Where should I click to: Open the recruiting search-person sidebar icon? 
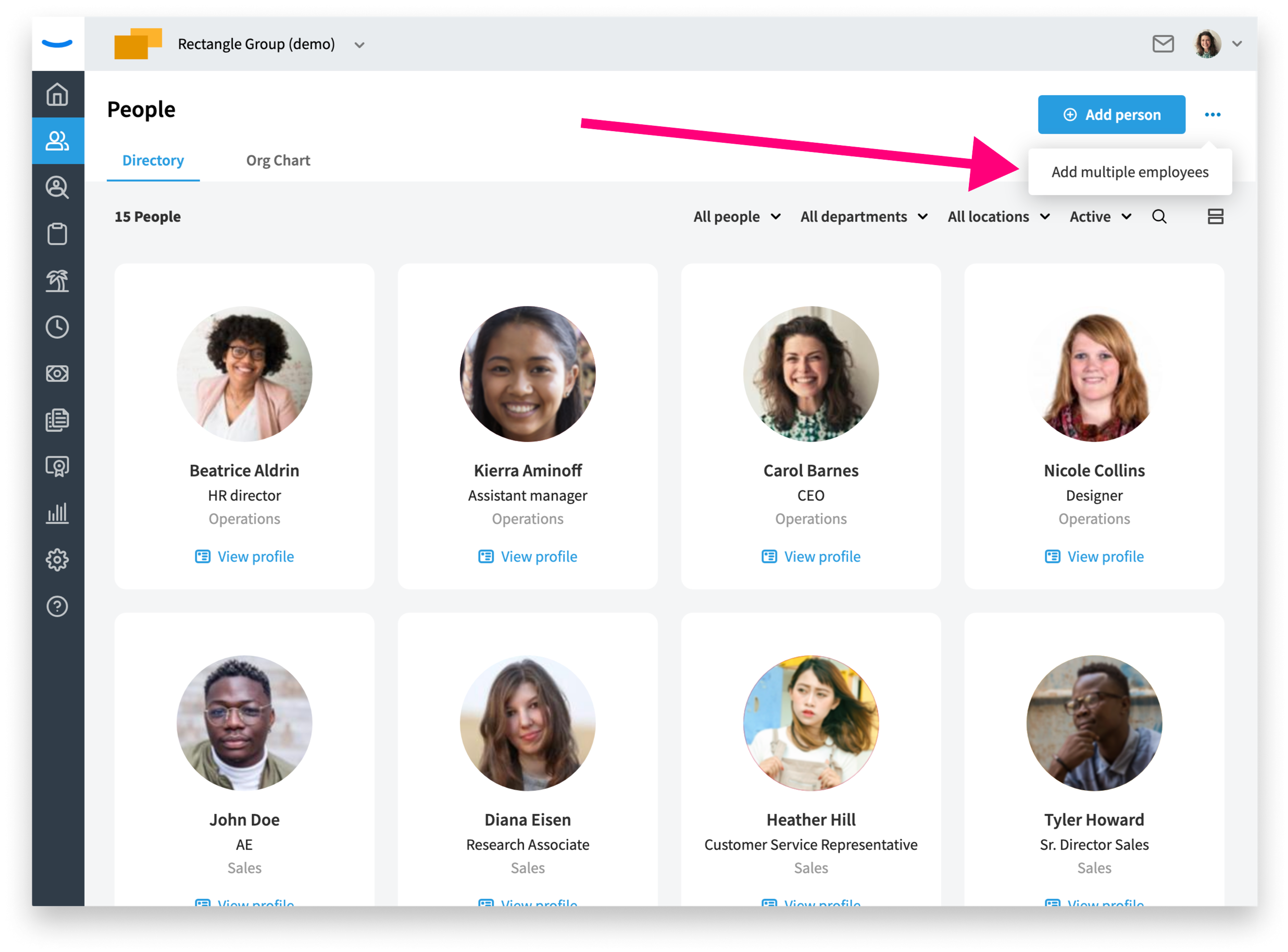pyautogui.click(x=57, y=187)
